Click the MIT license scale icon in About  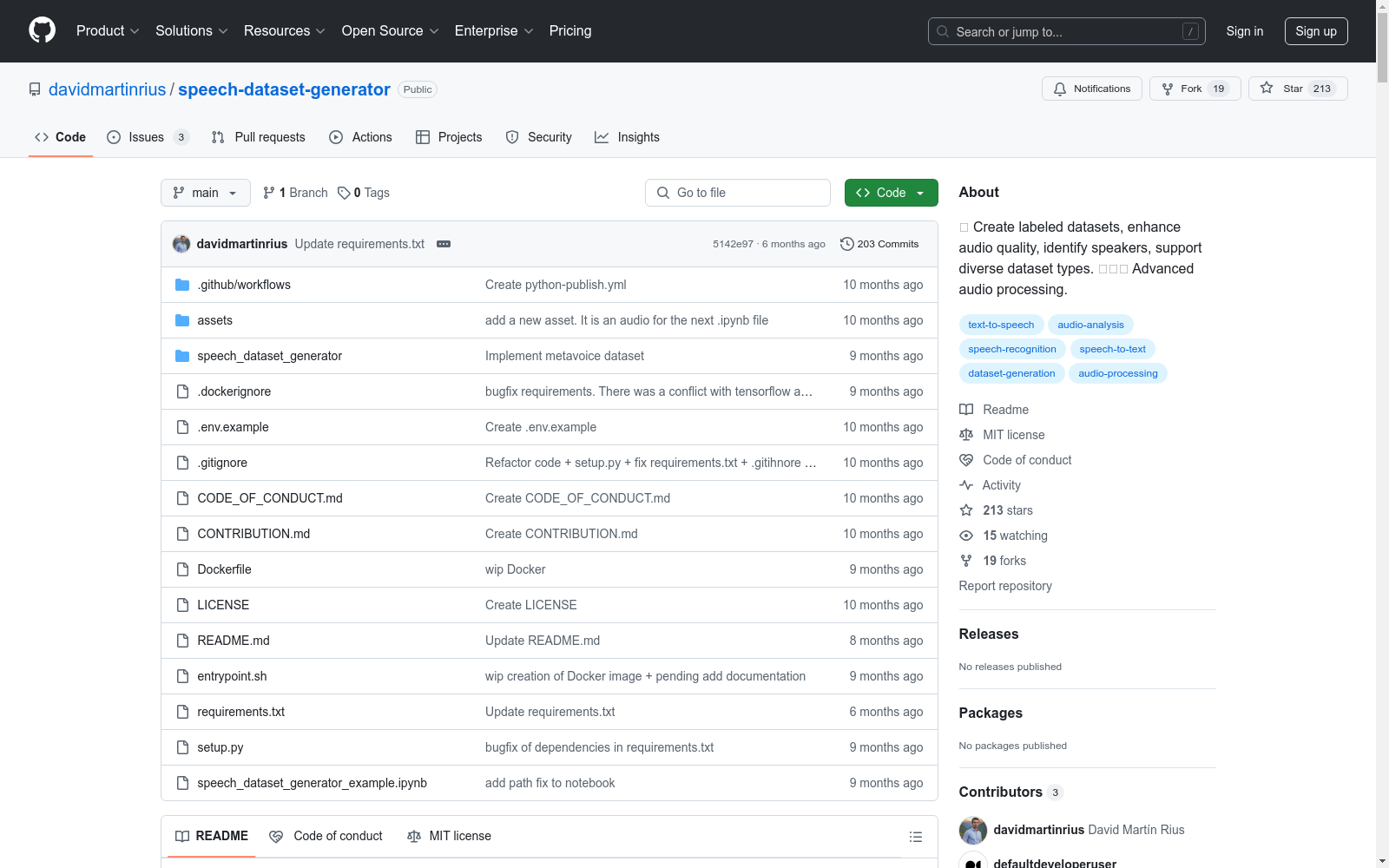(x=966, y=435)
